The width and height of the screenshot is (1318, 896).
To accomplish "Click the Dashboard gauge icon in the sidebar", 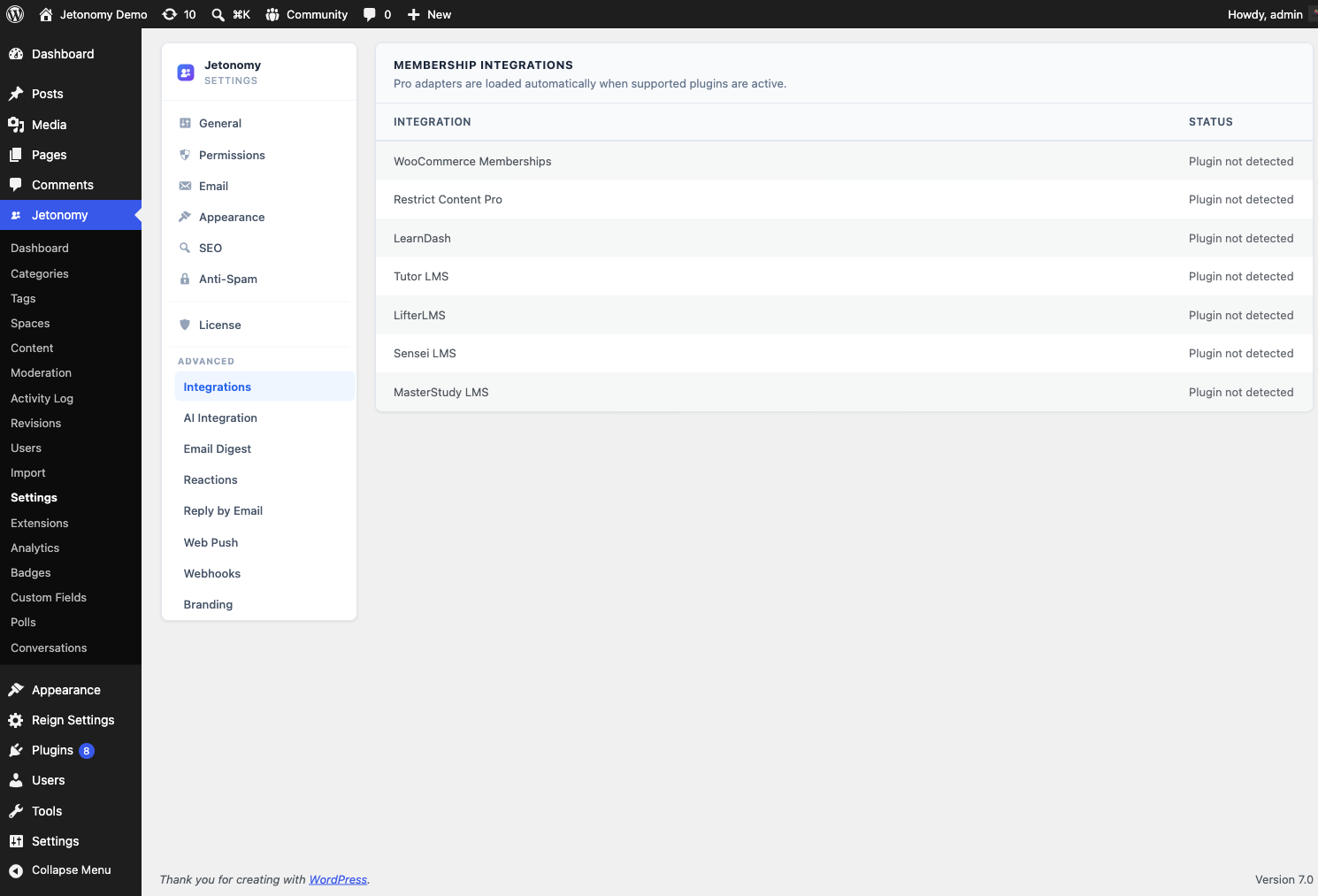I will click(16, 54).
